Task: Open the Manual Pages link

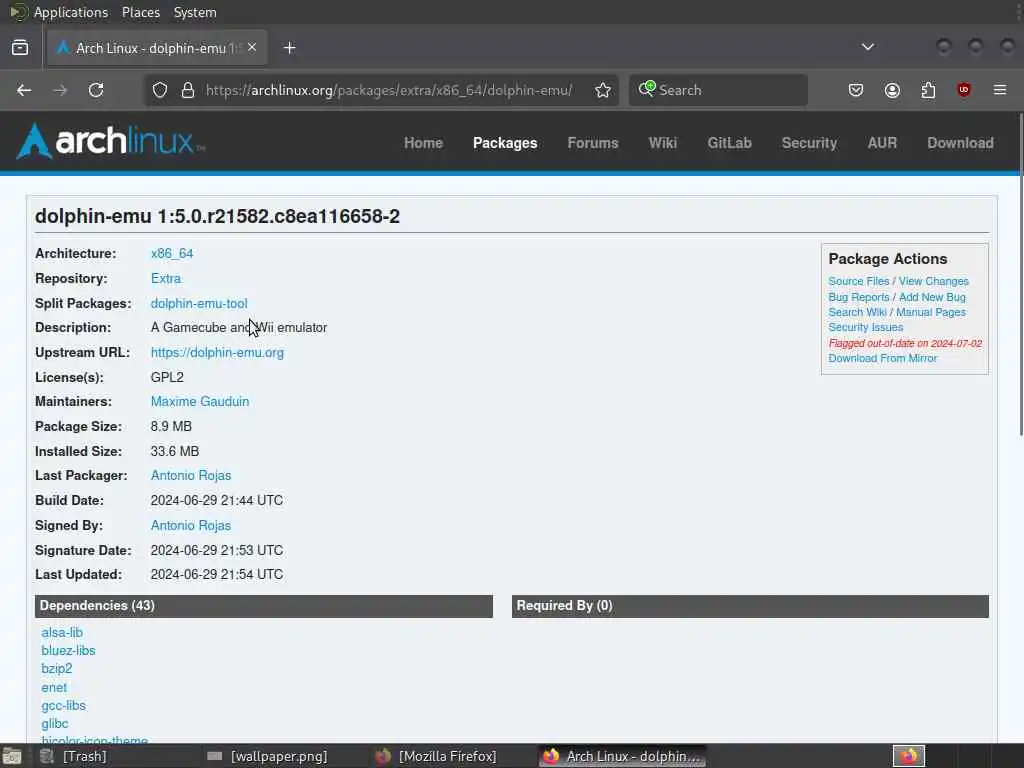Action: pyautogui.click(x=931, y=312)
